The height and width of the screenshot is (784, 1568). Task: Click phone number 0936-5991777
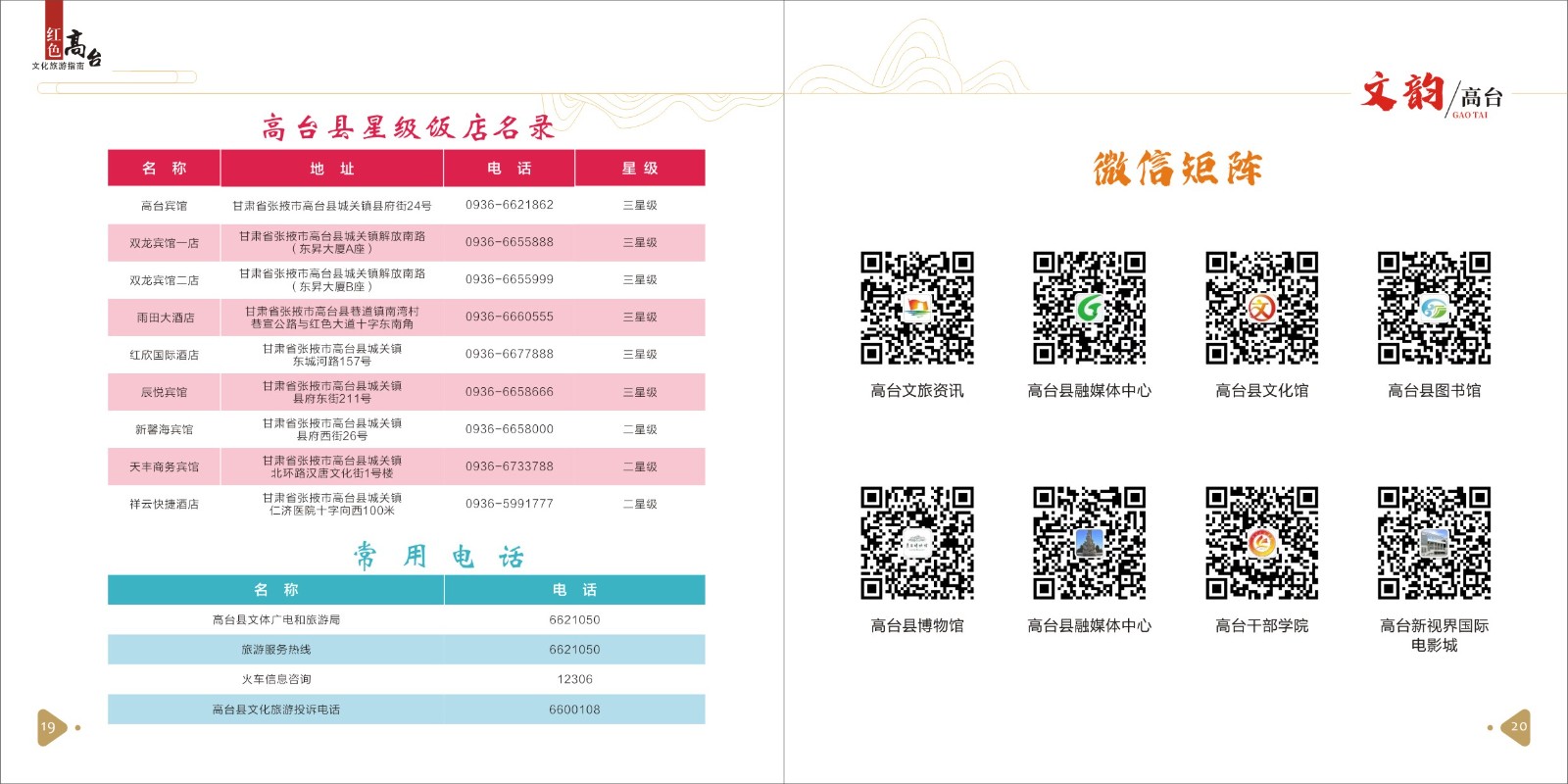pos(510,503)
